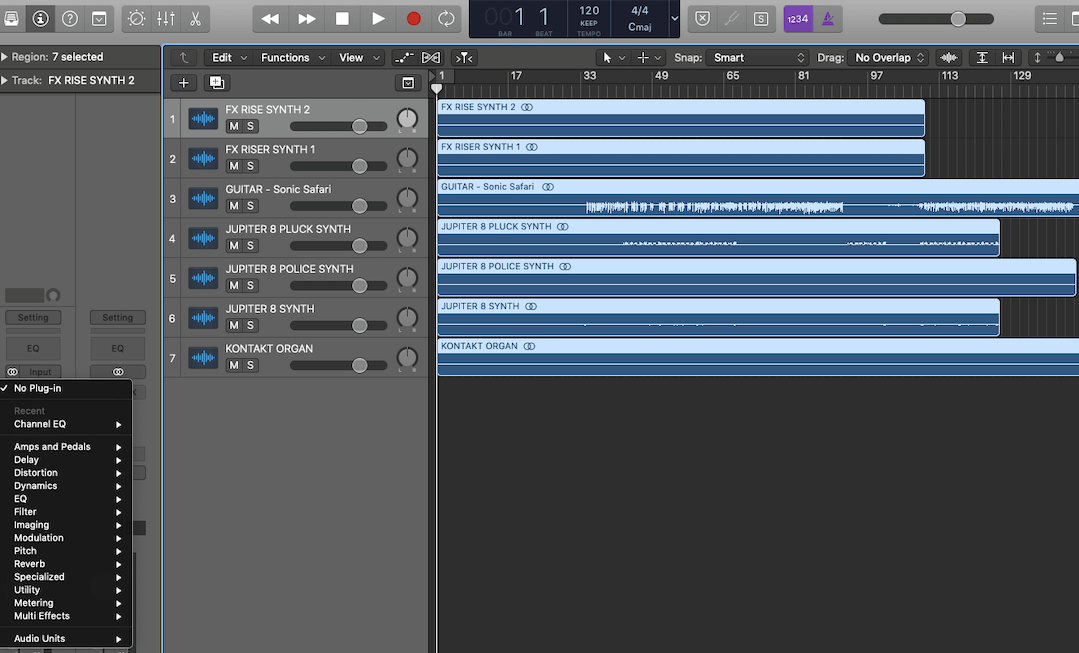Open the Mixer sliders icon
1079x653 pixels.
166,19
